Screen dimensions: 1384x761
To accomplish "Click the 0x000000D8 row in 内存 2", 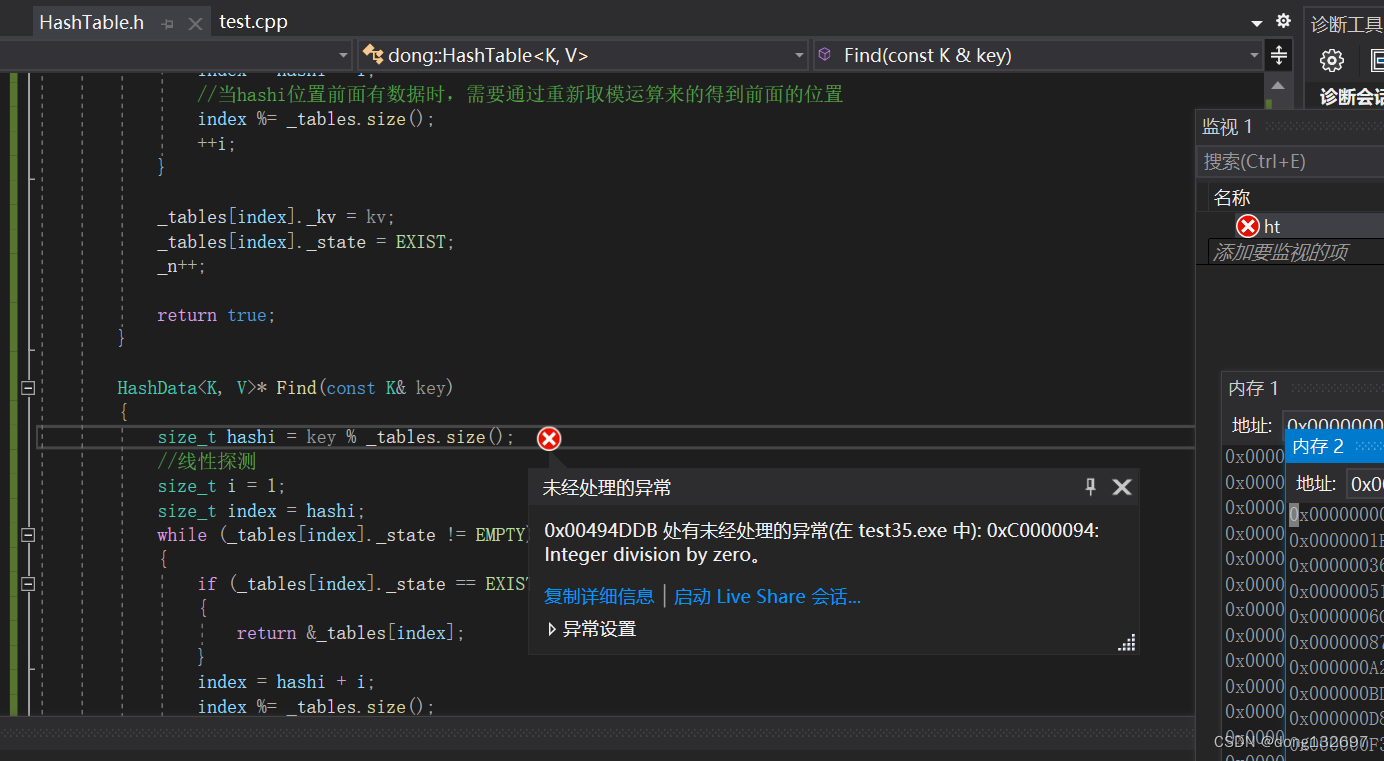I will [x=1336, y=719].
